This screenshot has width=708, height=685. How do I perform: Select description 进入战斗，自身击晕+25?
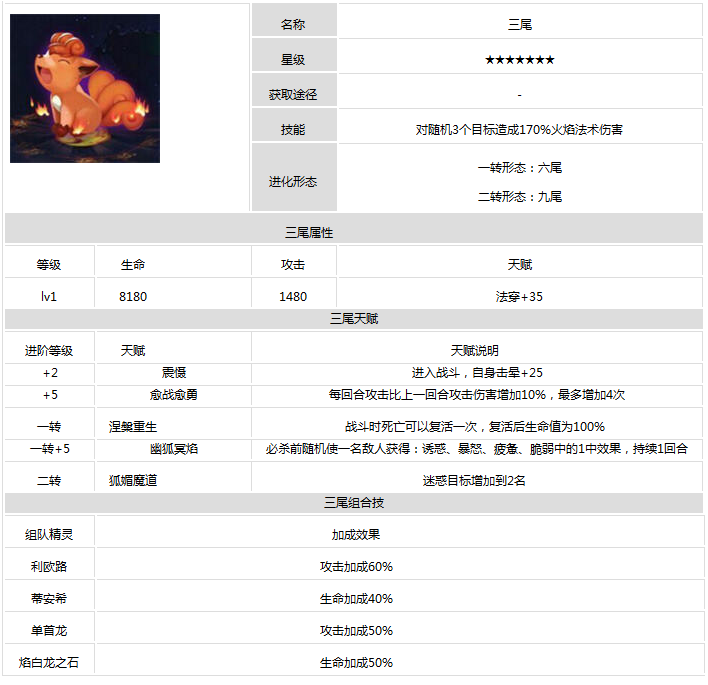tap(477, 373)
